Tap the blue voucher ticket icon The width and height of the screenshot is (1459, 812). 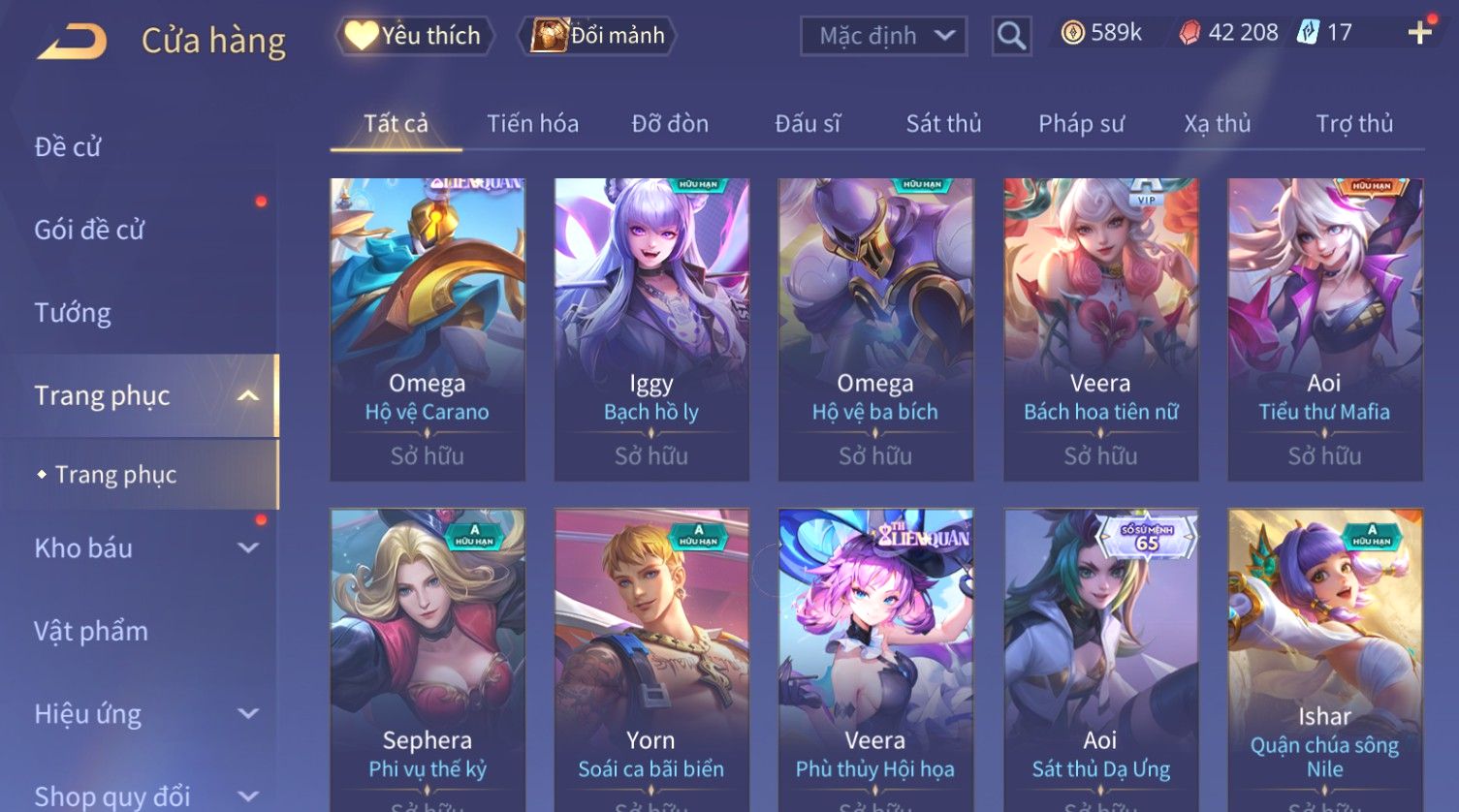coord(1308,33)
